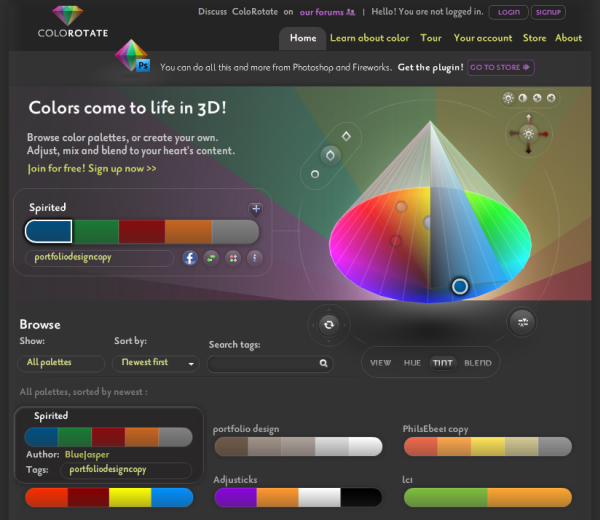Image resolution: width=600 pixels, height=520 pixels.
Task: Click the third round icon in top strip
Action: [537, 98]
